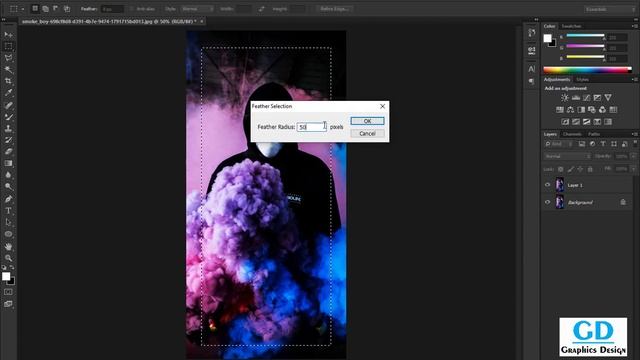Screen dimensions: 640x360
Task: Switch to the Channels tab
Action: pos(572,134)
